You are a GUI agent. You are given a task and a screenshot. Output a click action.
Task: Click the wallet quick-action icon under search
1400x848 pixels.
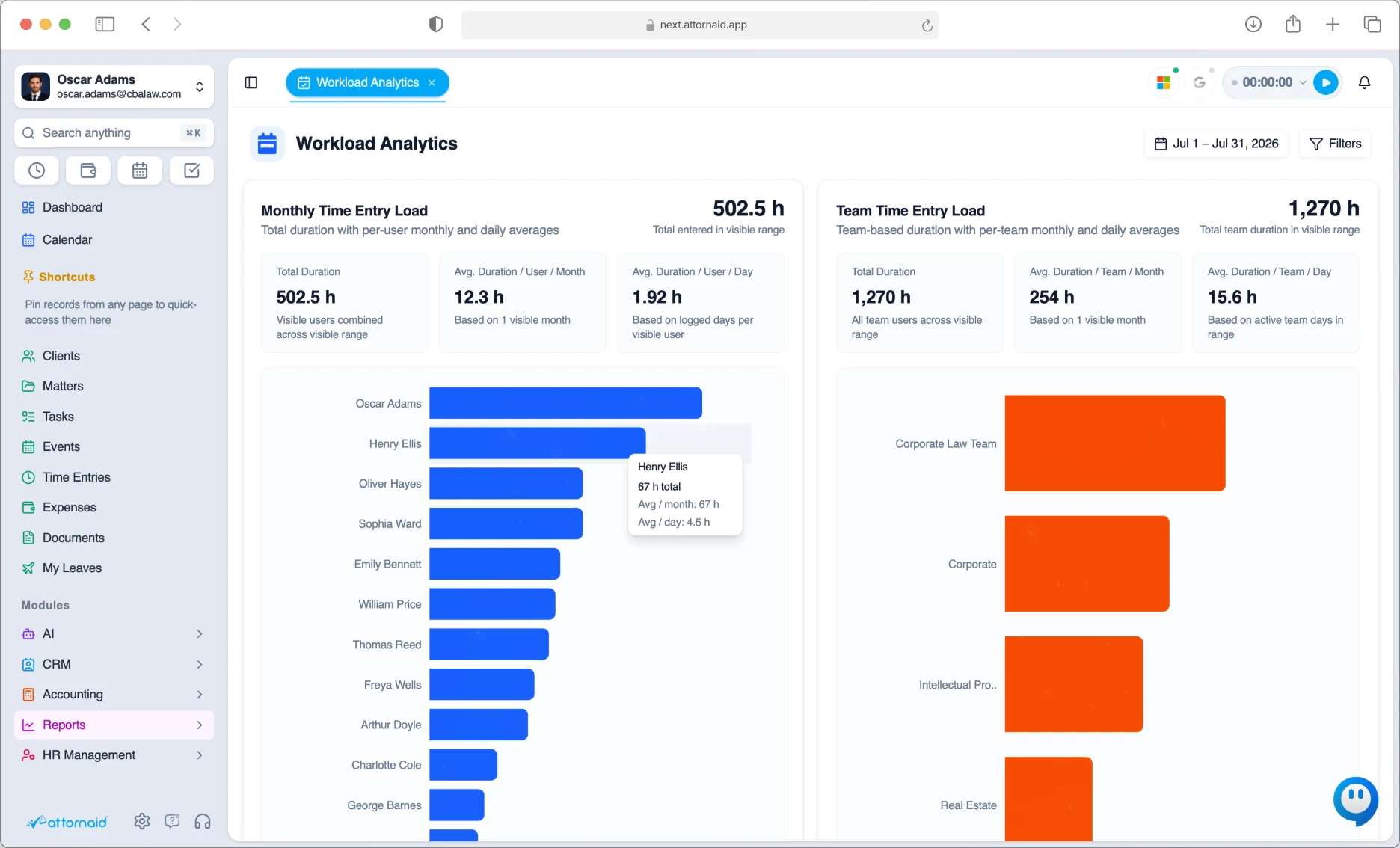(88, 170)
